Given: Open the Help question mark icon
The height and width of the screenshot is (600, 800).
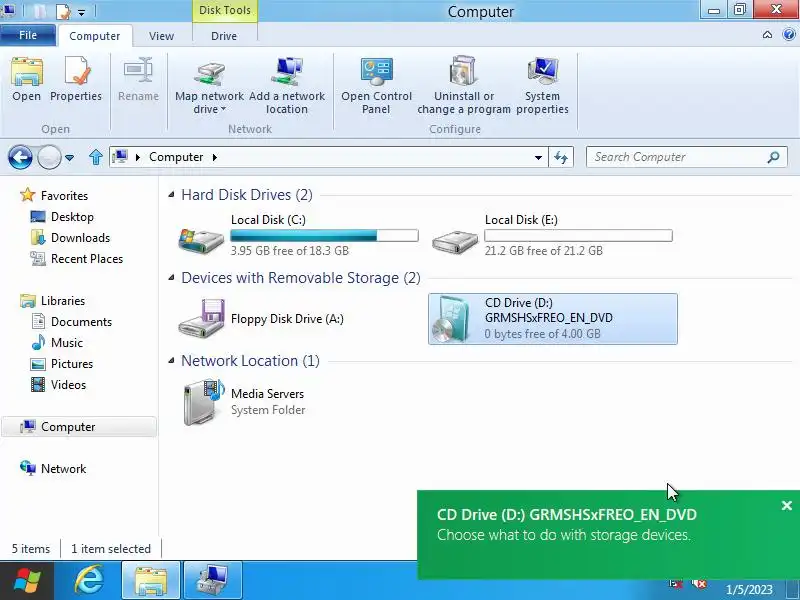Looking at the screenshot, I should [x=789, y=35].
